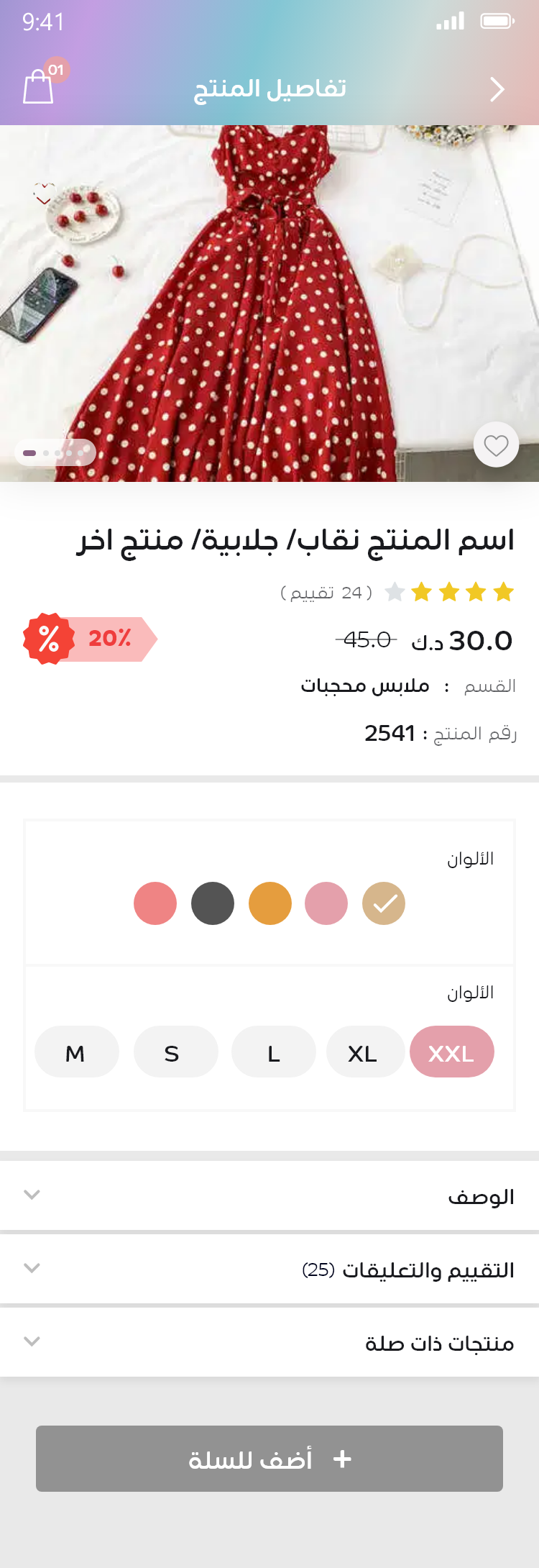The image size is (539, 1568).
Task: Choose size M pill
Action: 77,1052
